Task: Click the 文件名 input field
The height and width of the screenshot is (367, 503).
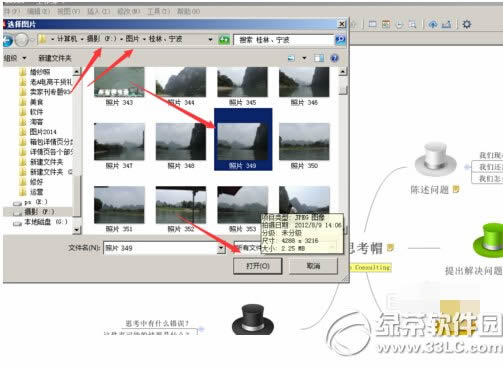Action: (160, 248)
